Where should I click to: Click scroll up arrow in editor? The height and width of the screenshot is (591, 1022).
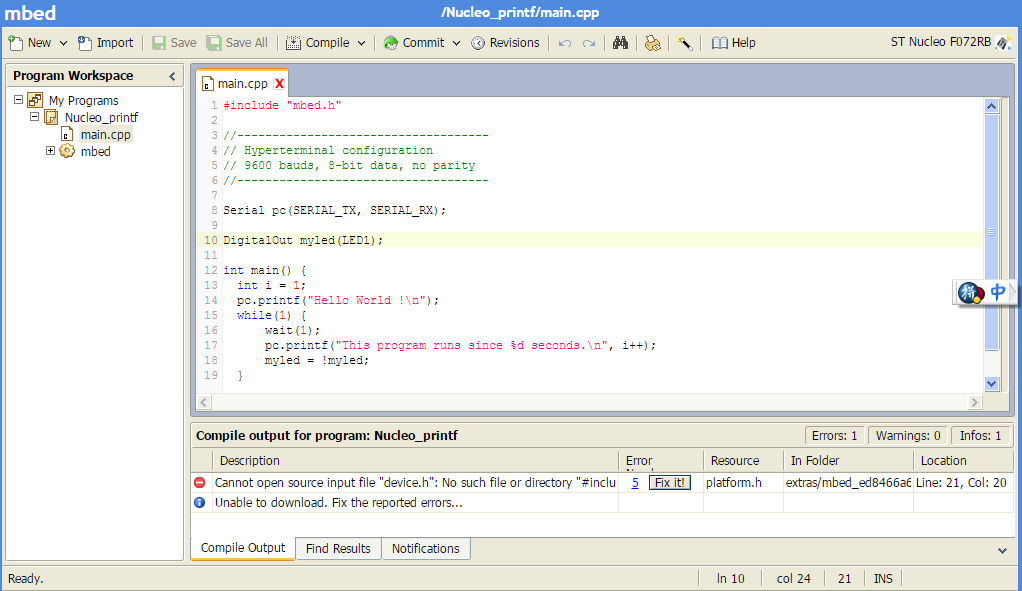pyautogui.click(x=991, y=106)
